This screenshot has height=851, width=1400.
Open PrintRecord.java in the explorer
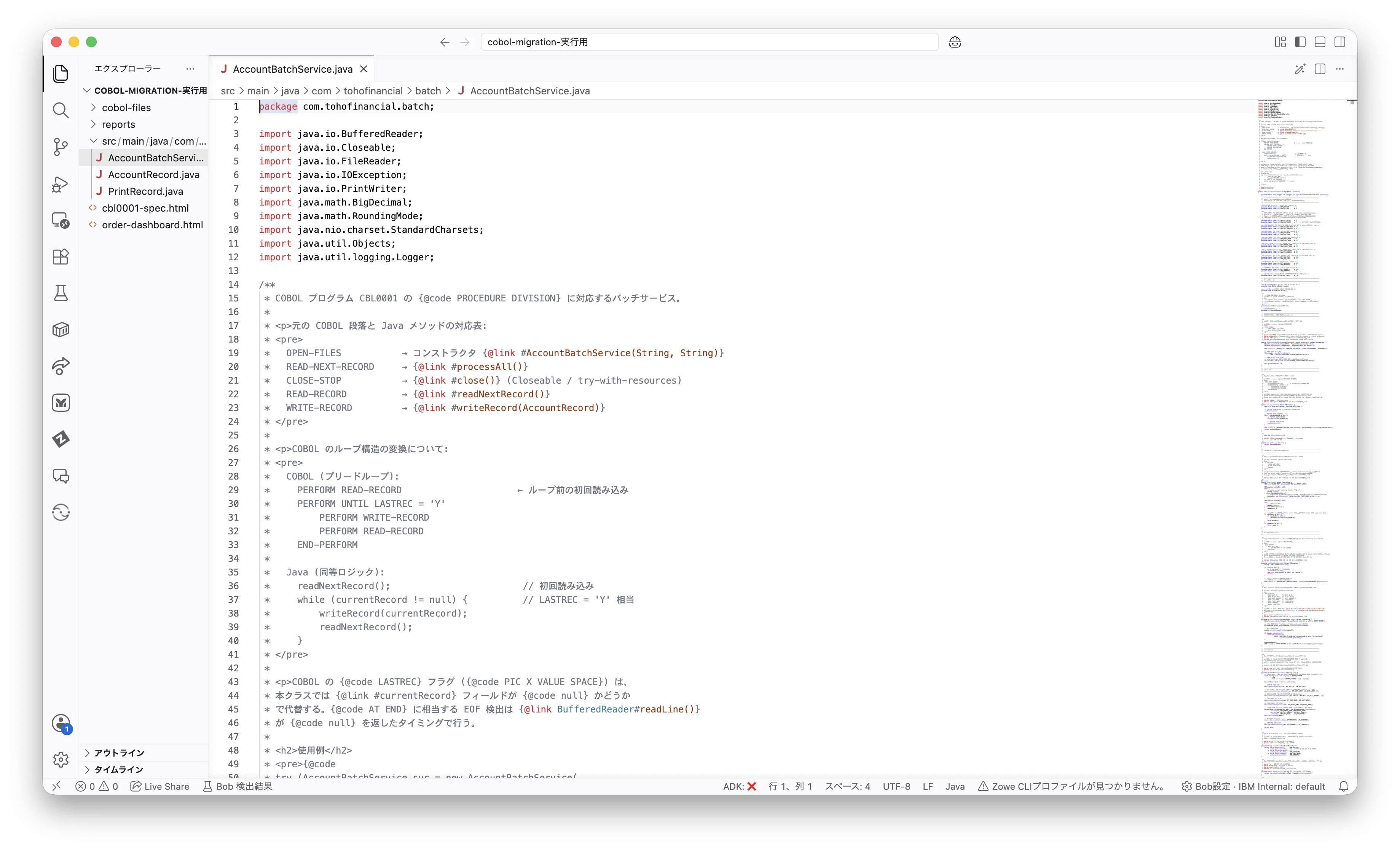point(144,191)
